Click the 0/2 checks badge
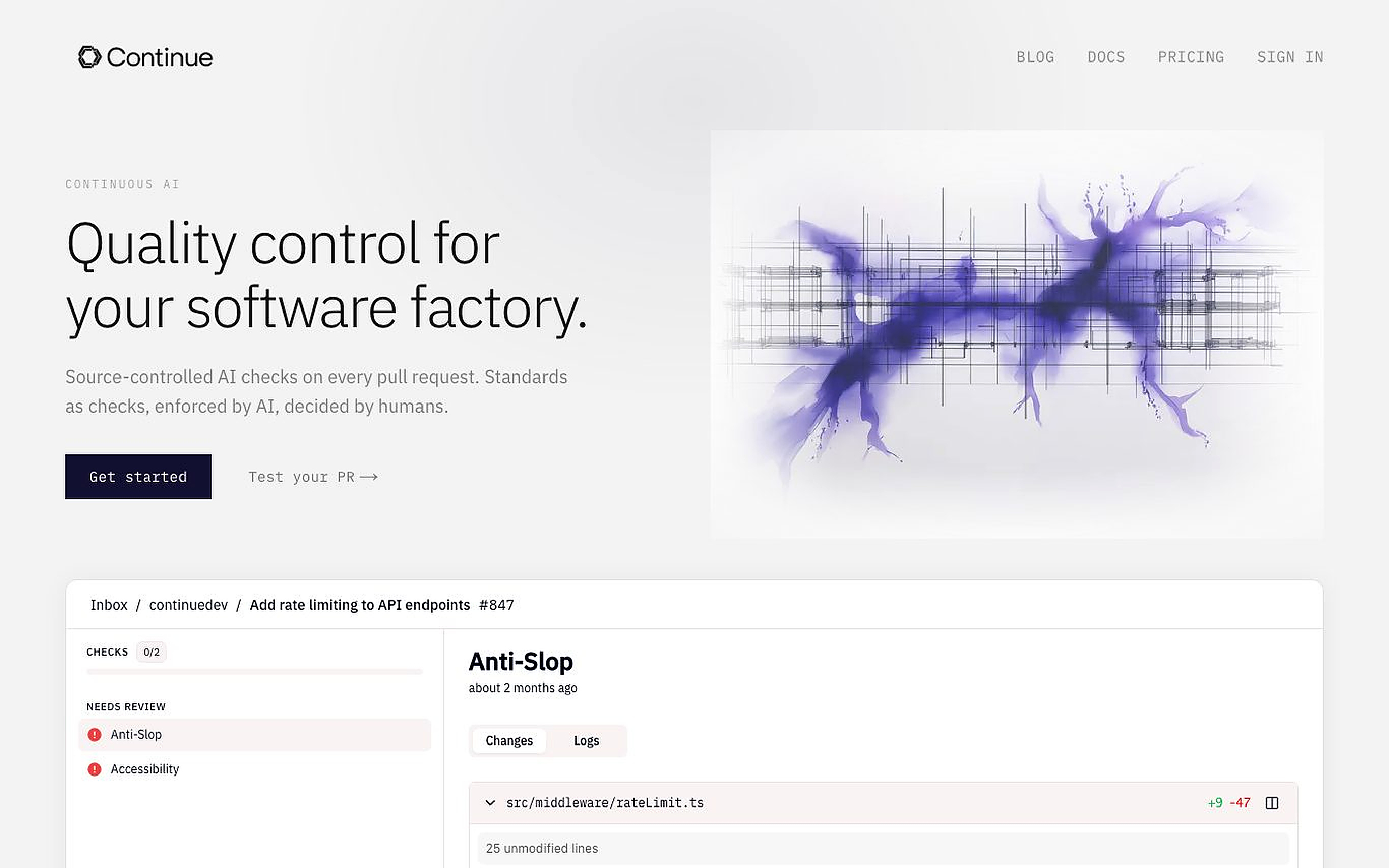 152,652
